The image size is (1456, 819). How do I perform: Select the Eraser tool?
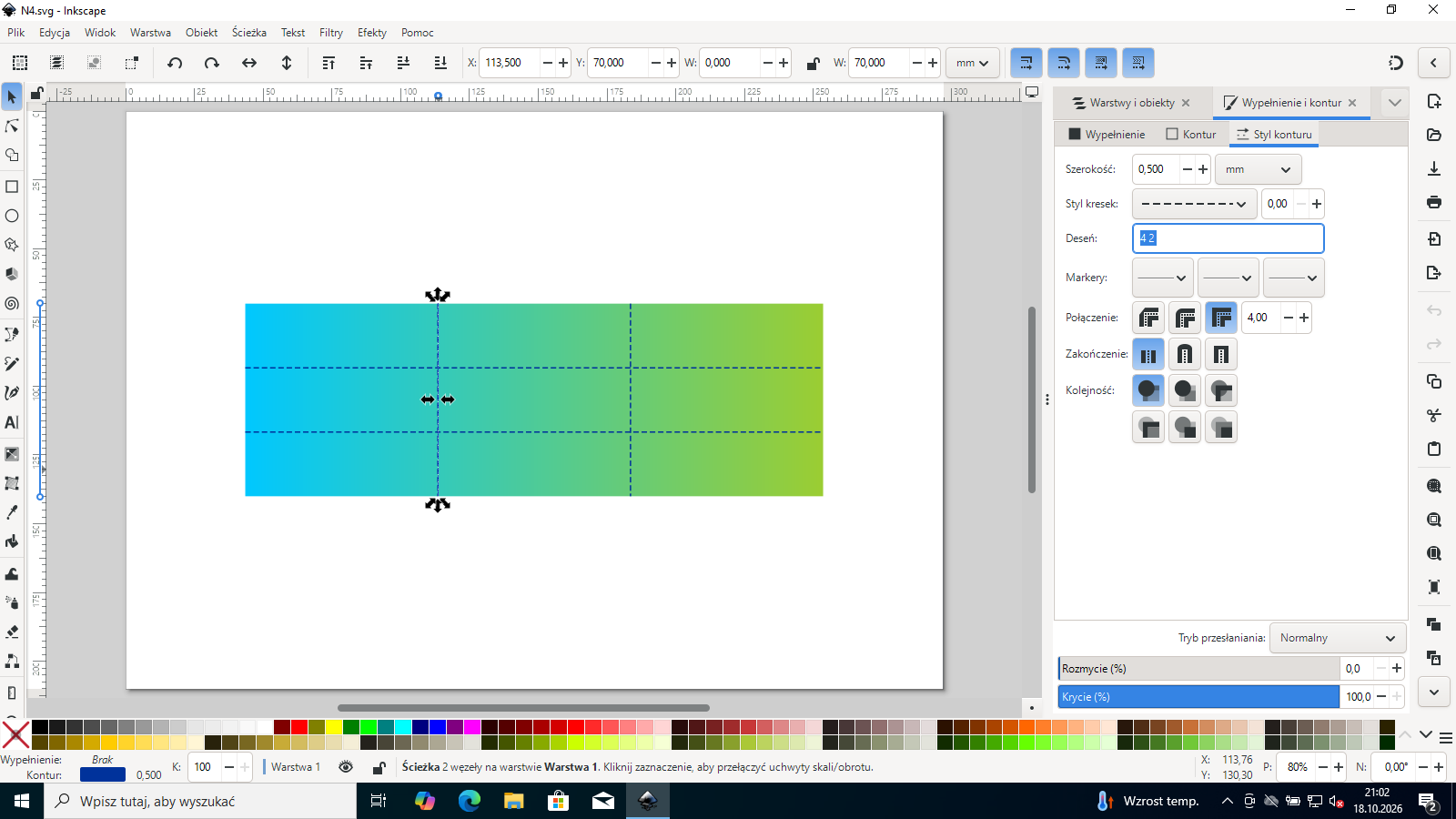pyautogui.click(x=12, y=632)
